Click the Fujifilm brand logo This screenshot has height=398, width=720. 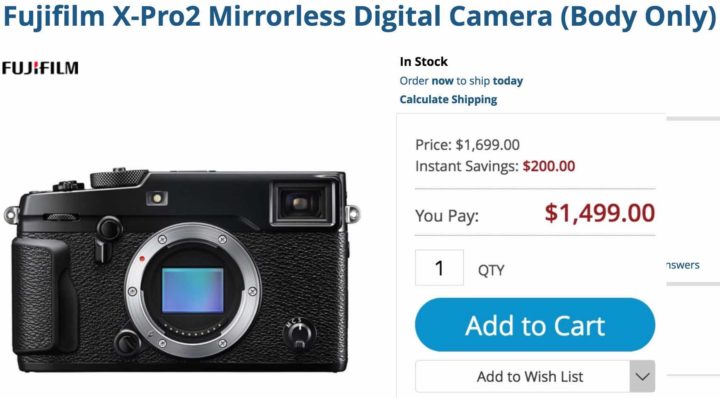coord(40,68)
